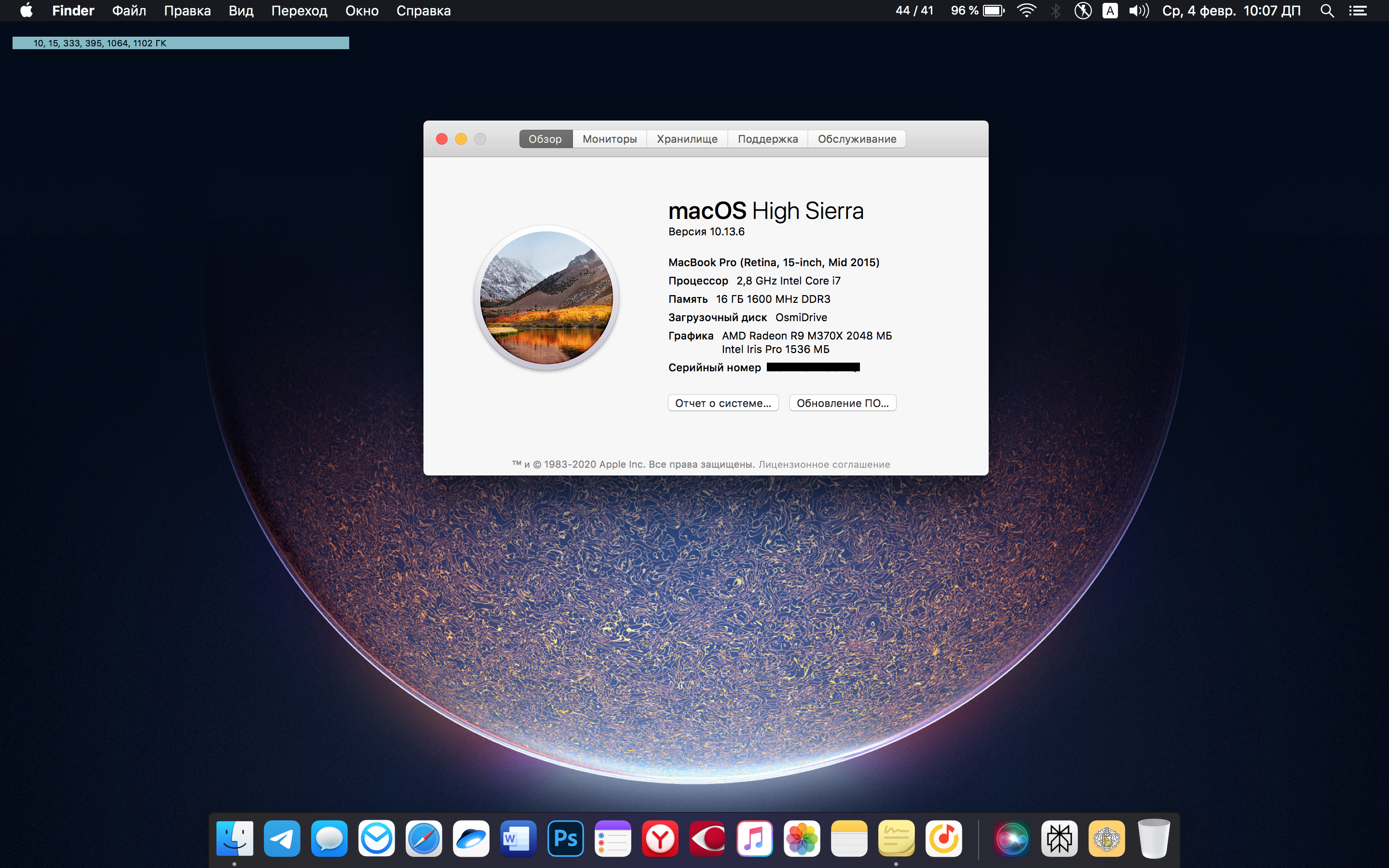Viewport: 1389px width, 868px height.
Task: Open Yandex Browser dock icon
Action: pos(660,839)
